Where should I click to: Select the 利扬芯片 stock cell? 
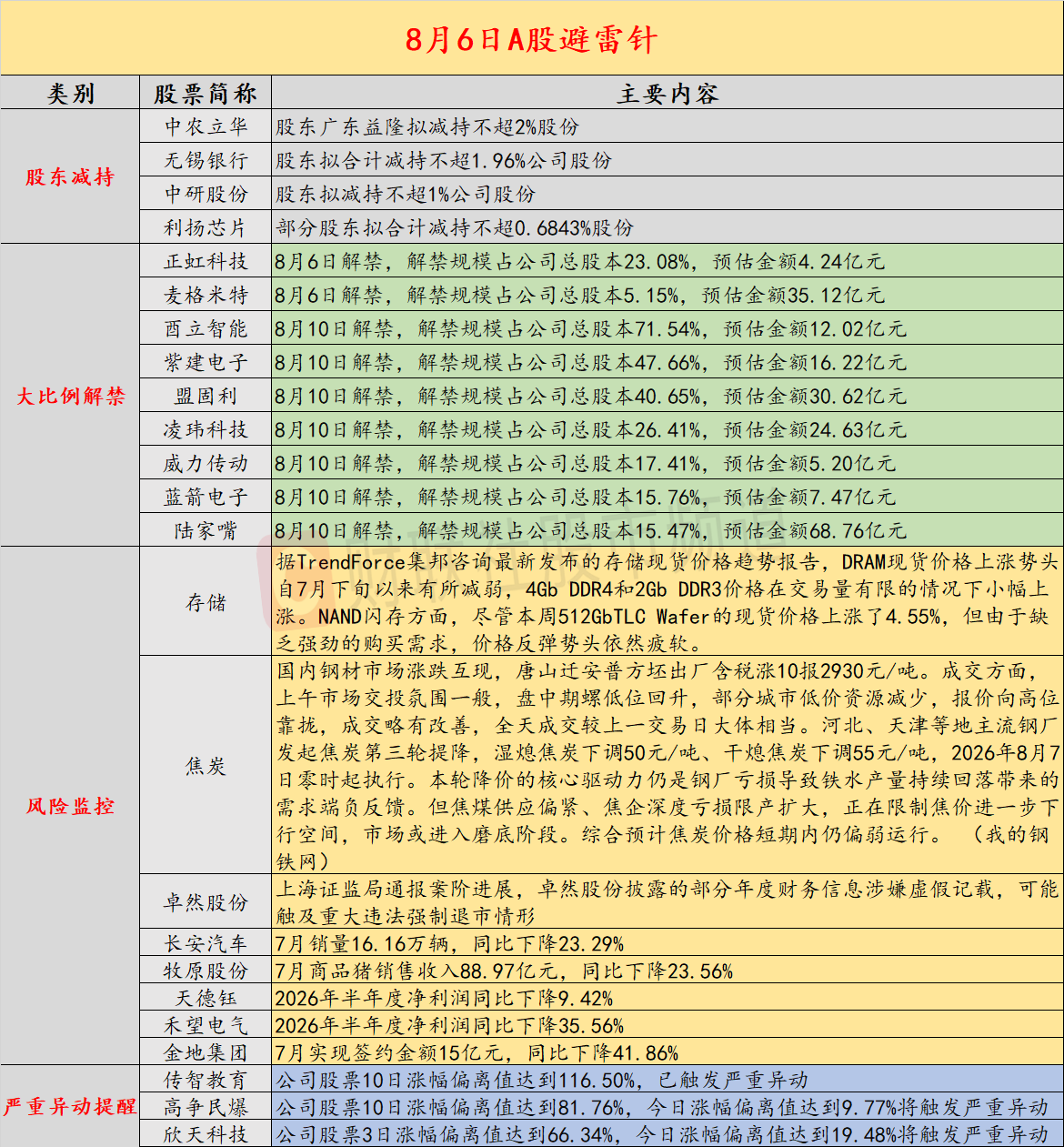point(206,227)
